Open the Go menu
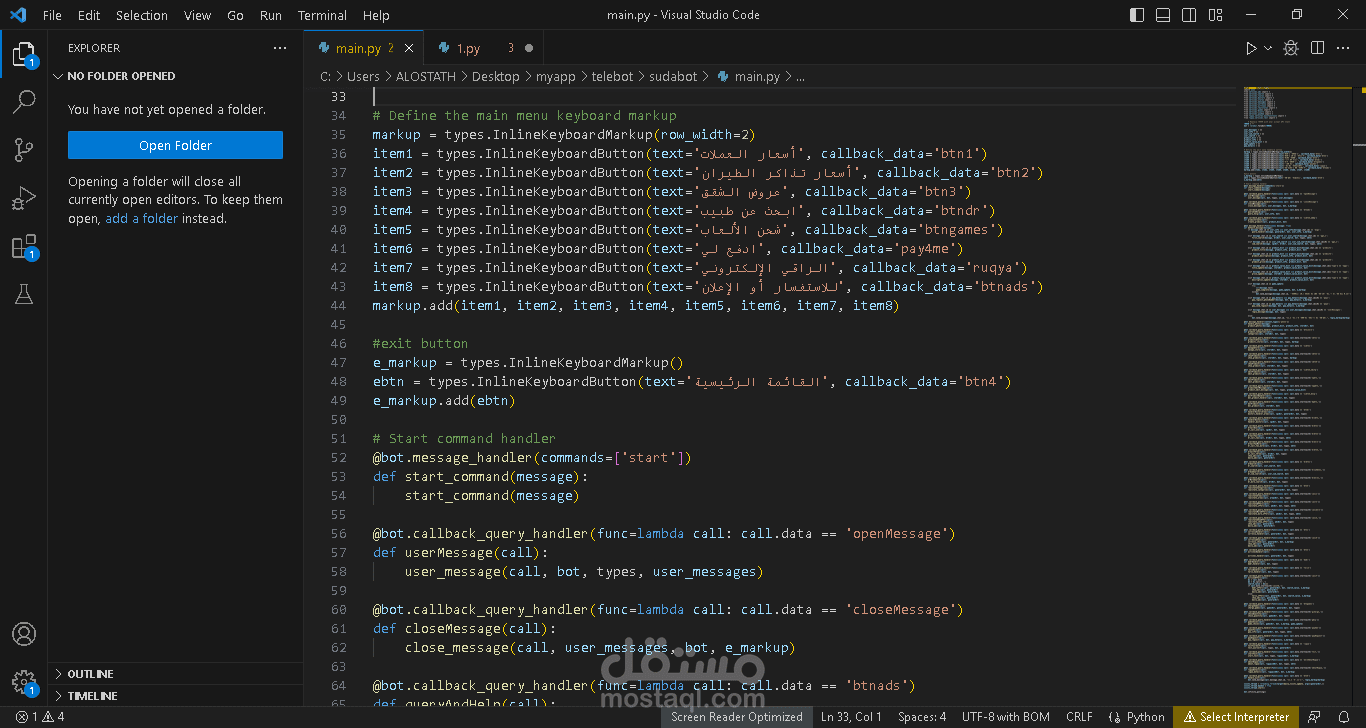This screenshot has height=728, width=1366. (x=235, y=15)
